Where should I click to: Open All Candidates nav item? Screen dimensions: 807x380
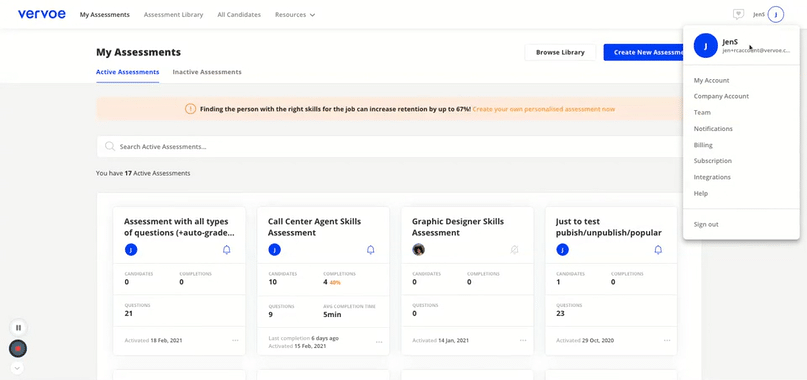(239, 15)
